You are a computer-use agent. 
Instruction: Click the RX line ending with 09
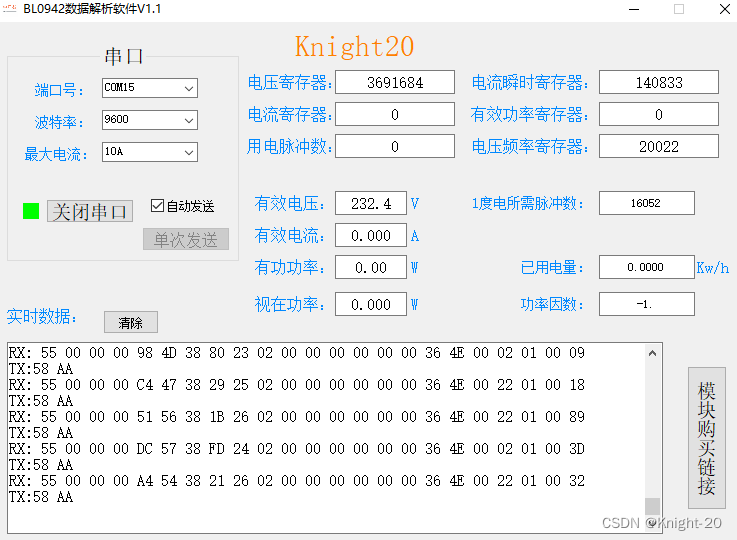click(297, 353)
